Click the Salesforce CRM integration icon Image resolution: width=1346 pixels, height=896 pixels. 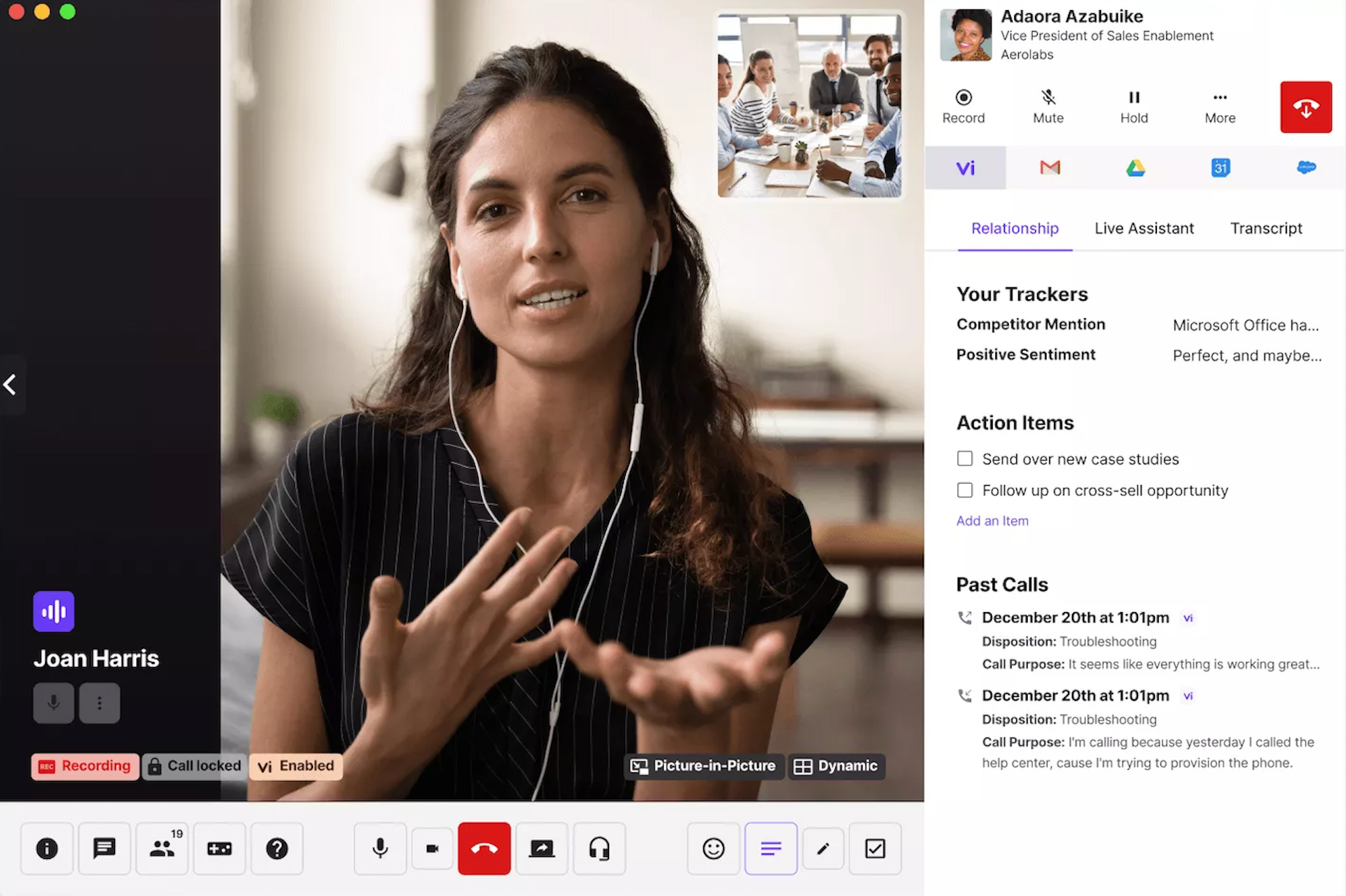click(x=1305, y=167)
